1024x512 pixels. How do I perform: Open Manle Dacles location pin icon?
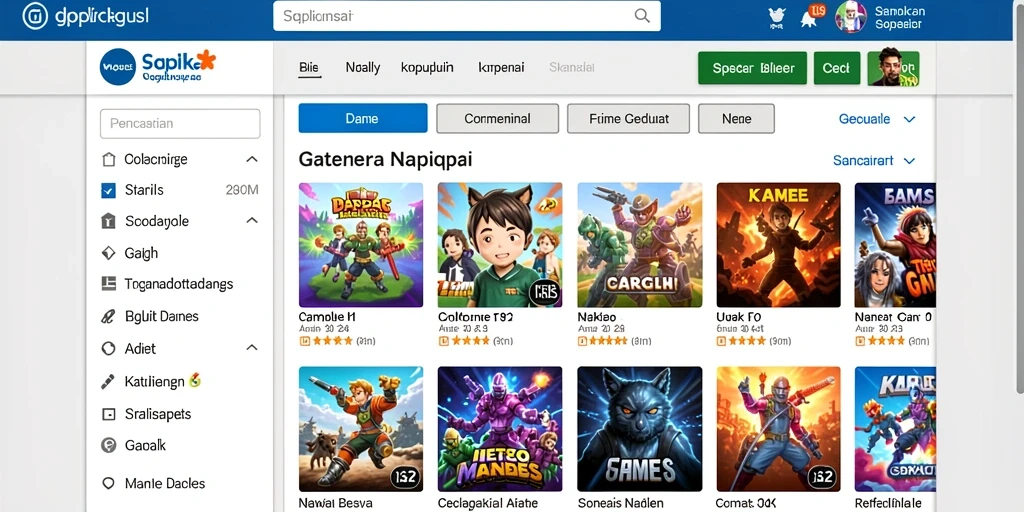108,483
